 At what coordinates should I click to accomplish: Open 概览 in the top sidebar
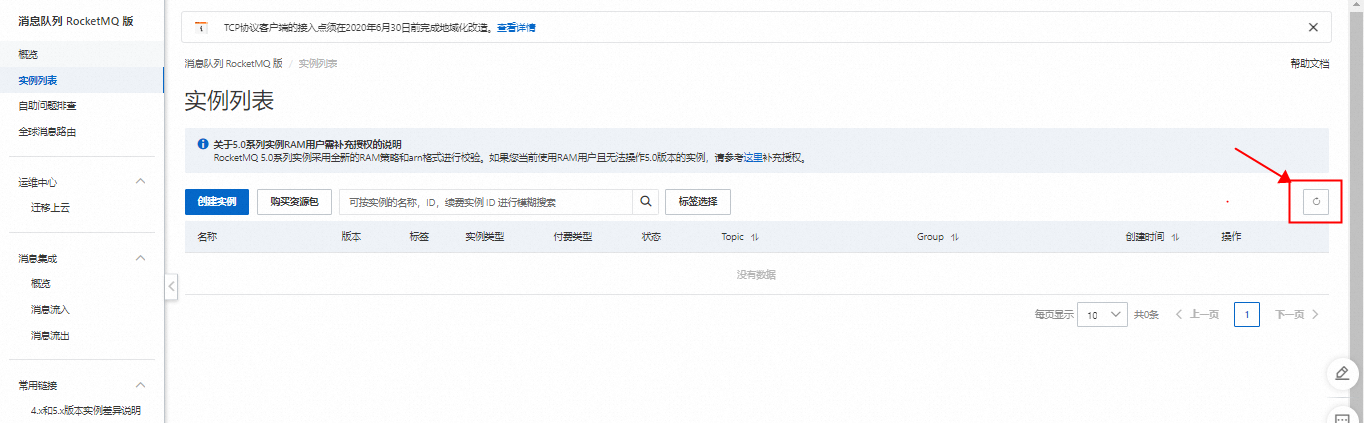[x=28, y=54]
